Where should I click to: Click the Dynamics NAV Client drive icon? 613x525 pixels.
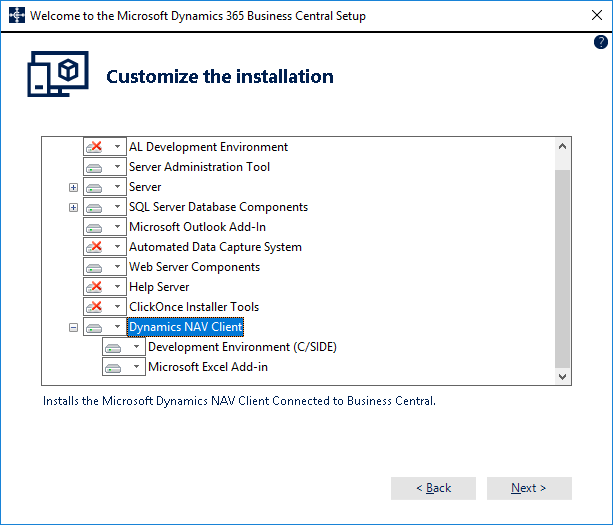94,327
